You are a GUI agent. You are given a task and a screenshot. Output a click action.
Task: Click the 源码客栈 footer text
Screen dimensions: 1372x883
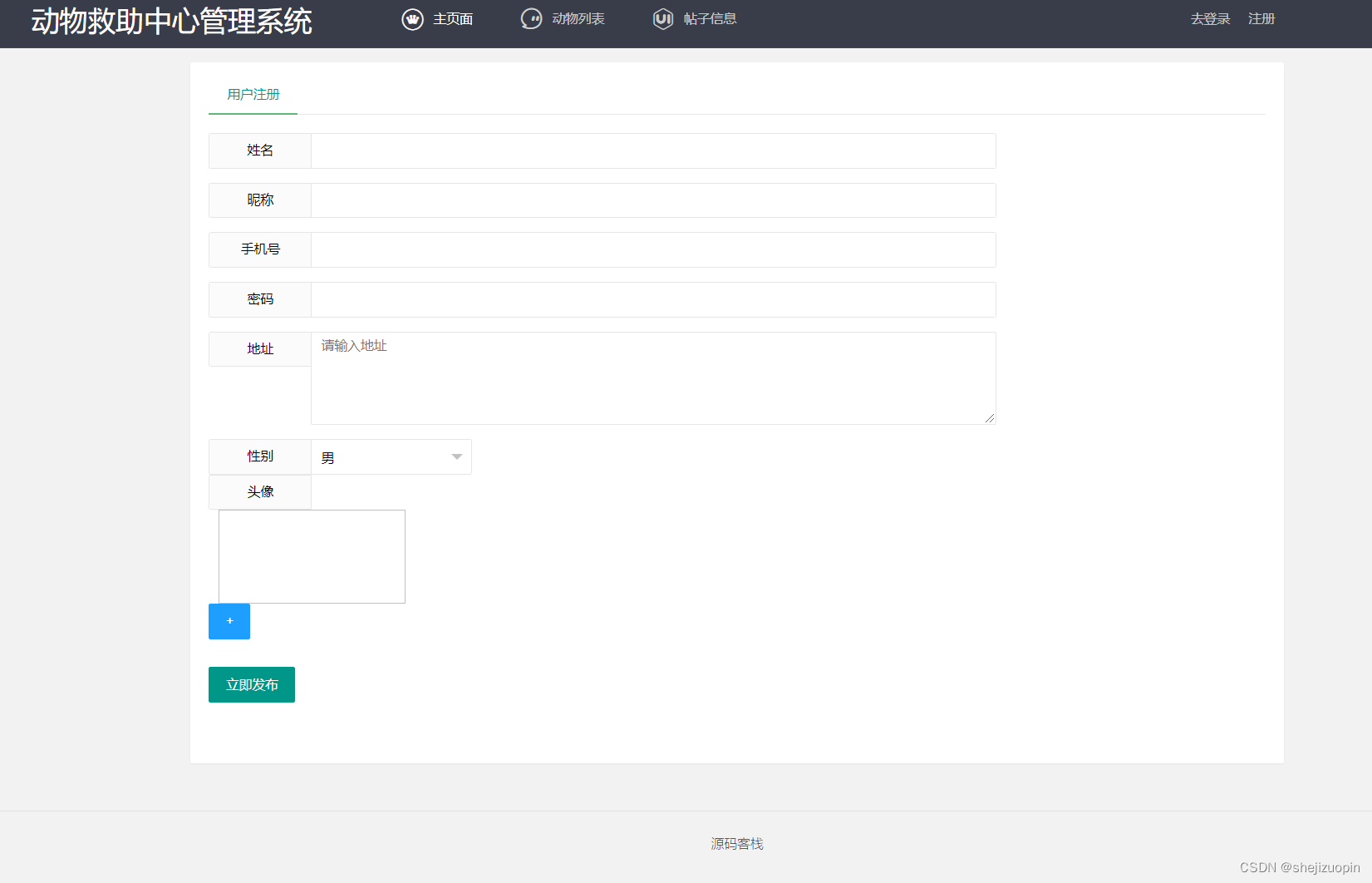point(737,844)
